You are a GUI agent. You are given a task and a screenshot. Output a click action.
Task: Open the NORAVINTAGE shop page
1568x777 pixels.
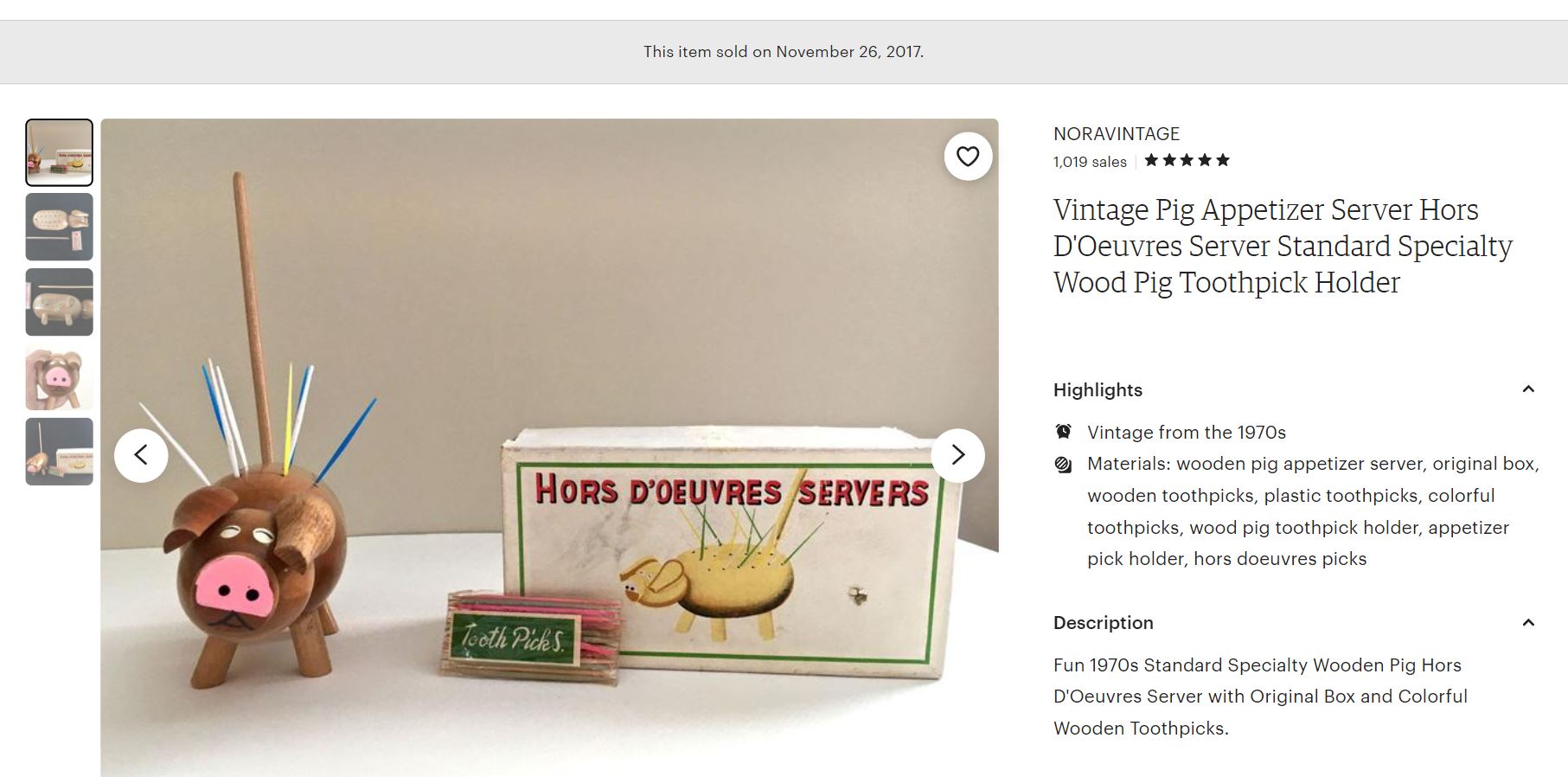pyautogui.click(x=1116, y=134)
